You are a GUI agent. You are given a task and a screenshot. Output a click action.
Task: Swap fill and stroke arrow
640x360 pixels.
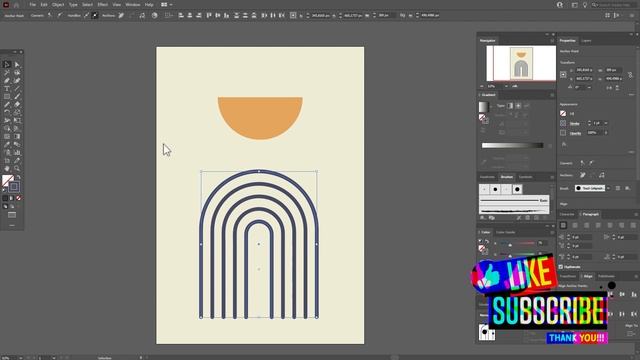click(18, 178)
